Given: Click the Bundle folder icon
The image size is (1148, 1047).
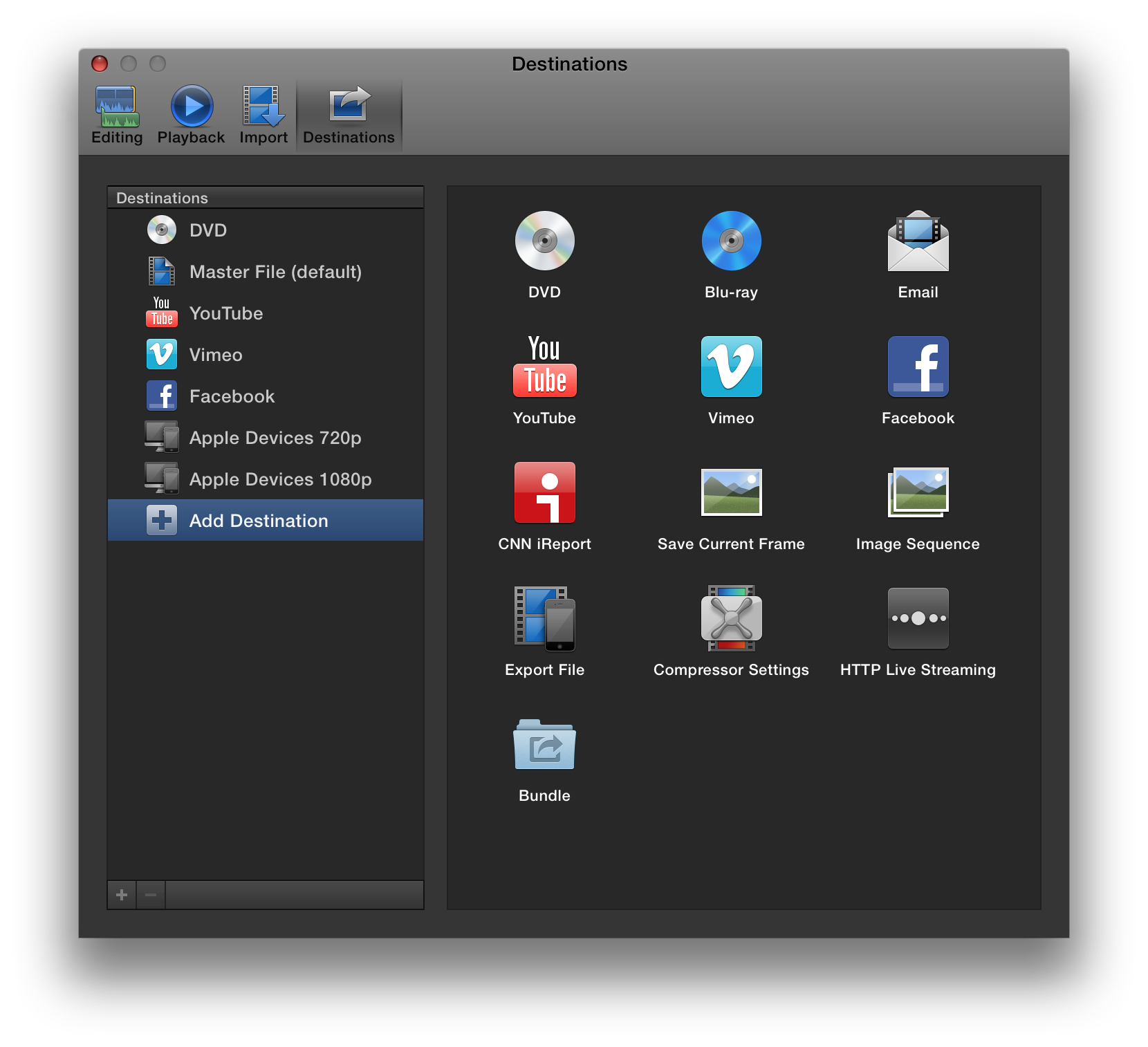Looking at the screenshot, I should [x=545, y=744].
